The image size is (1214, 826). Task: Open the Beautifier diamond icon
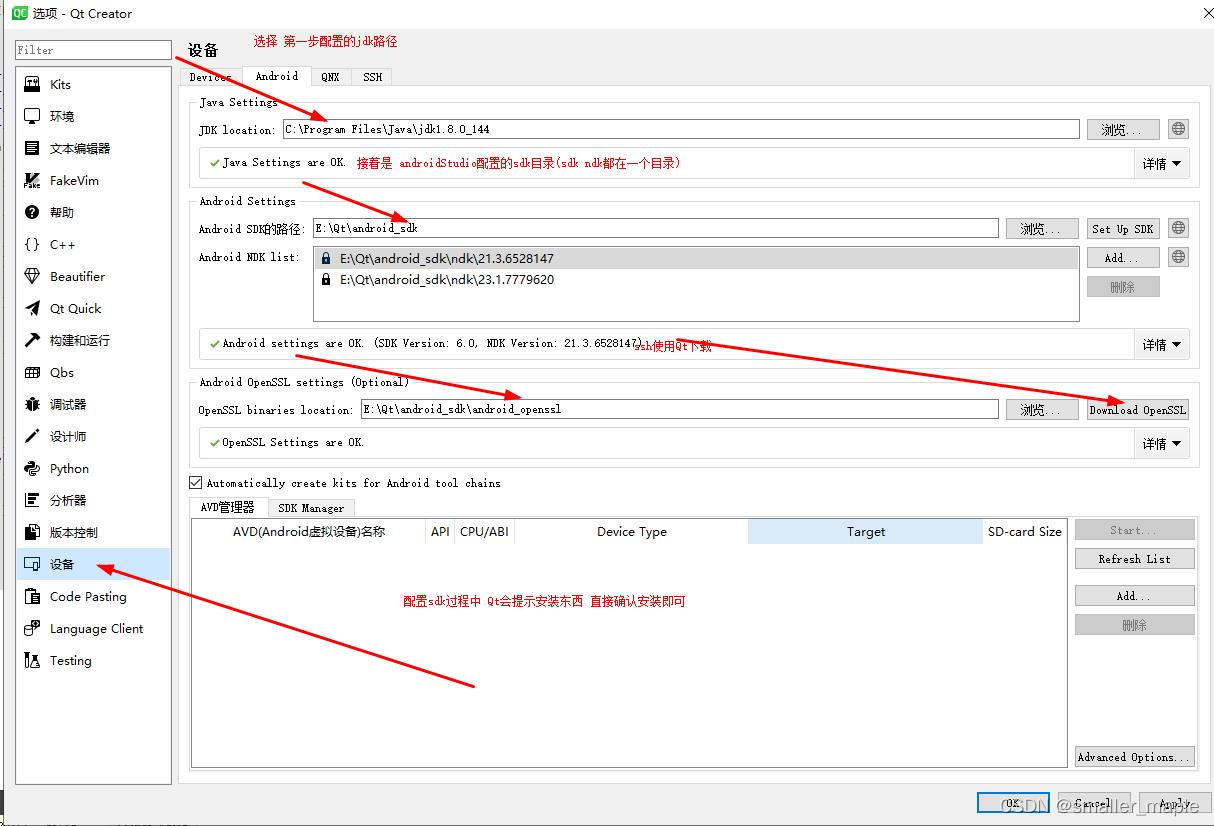[32, 277]
